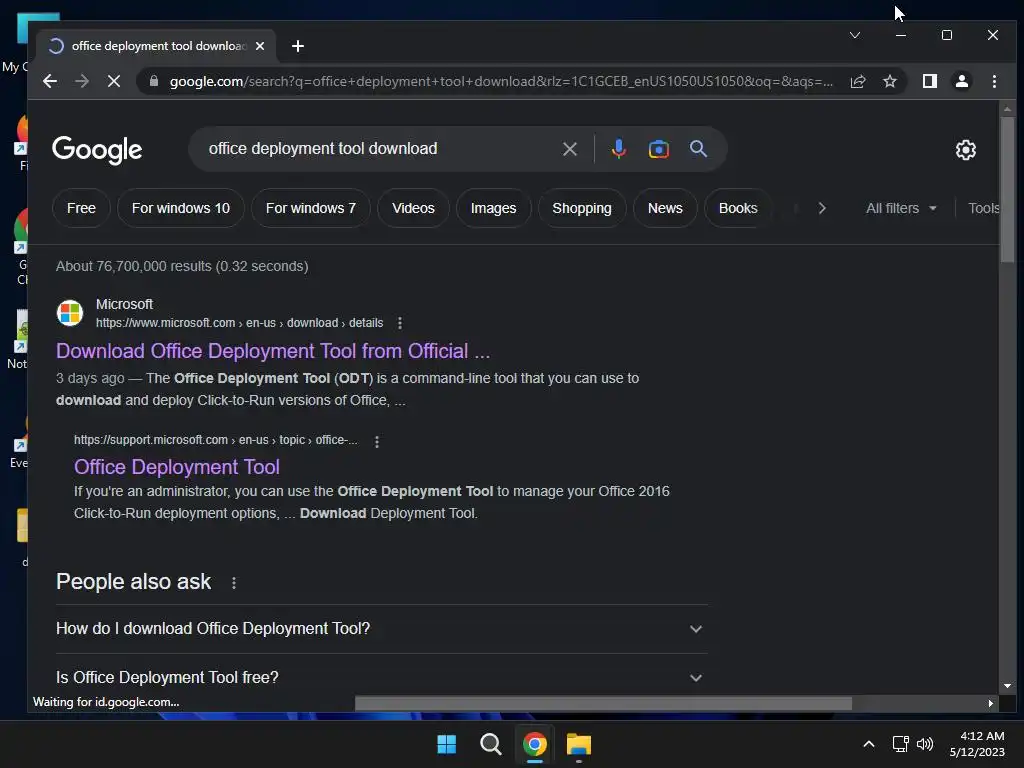Open File Explorer from taskbar
1024x768 pixels.
[579, 744]
